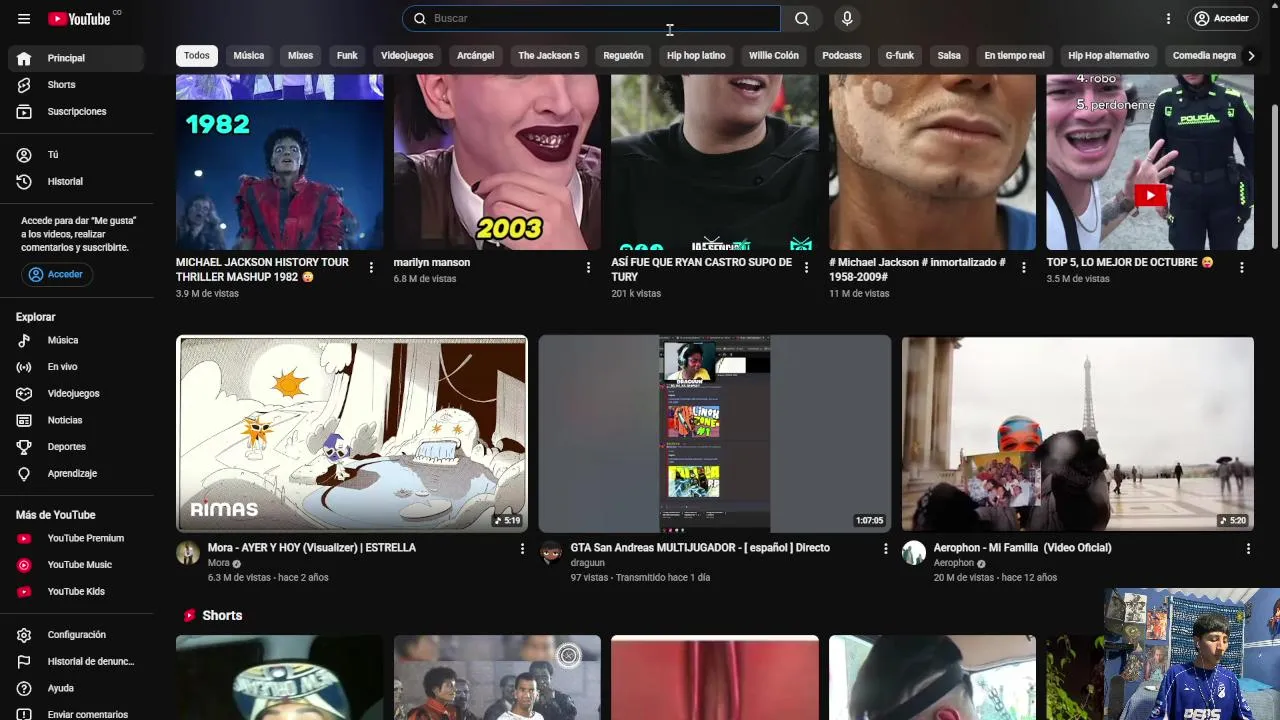Select the Mixes filter chip
Image resolution: width=1280 pixels, height=720 pixels.
tap(301, 56)
